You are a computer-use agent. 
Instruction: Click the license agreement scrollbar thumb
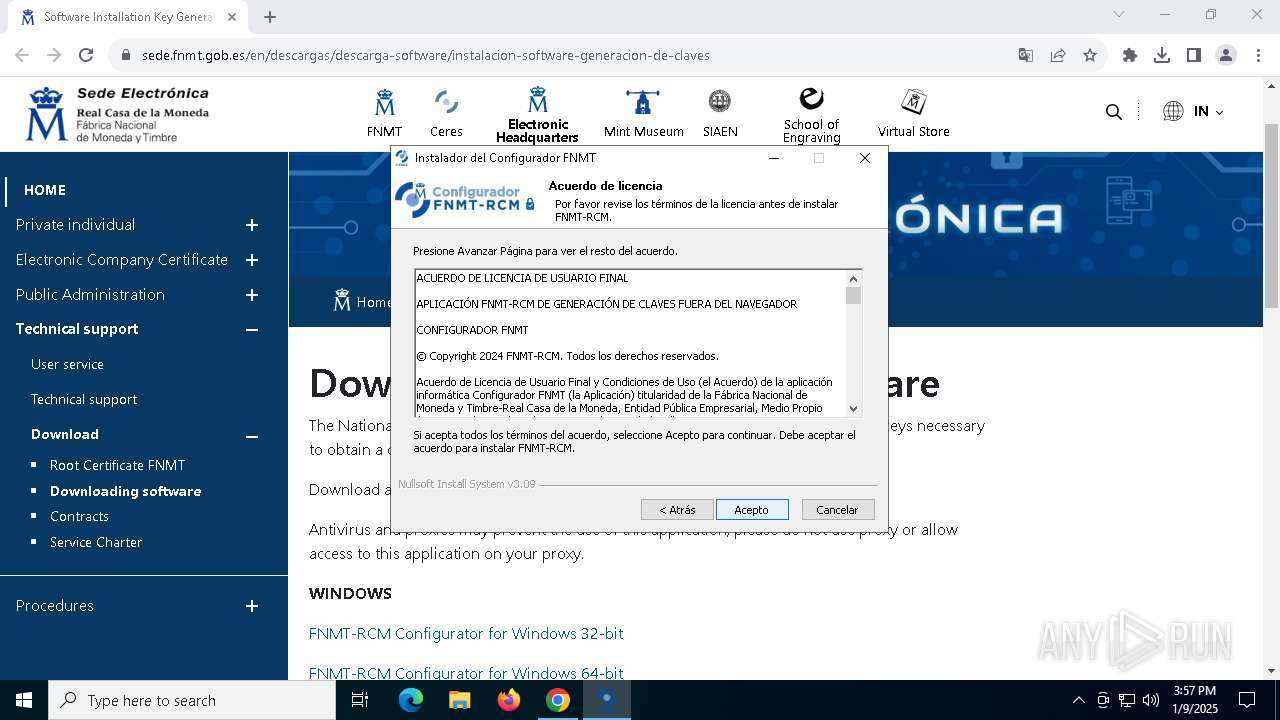pos(853,296)
